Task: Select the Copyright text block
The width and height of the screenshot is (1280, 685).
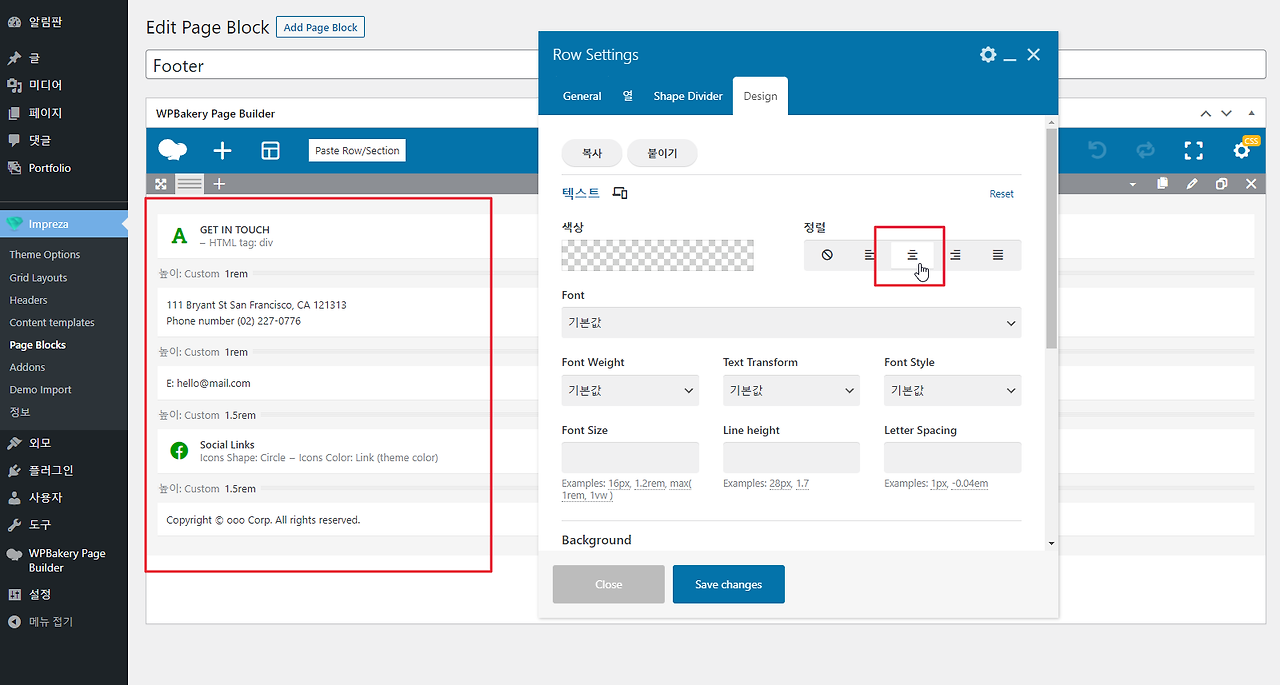Action: tap(263, 520)
